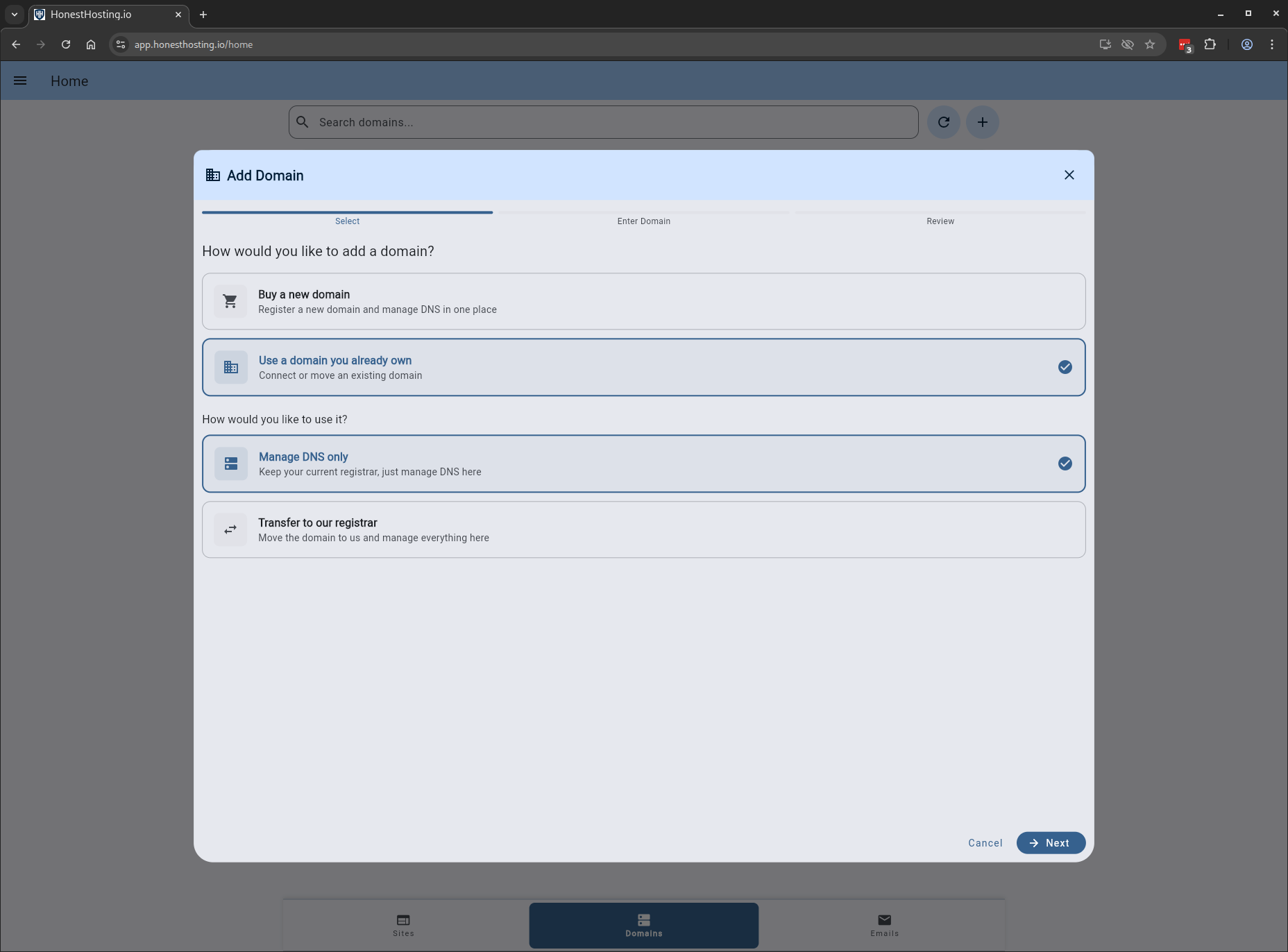The image size is (1288, 952).
Task: Select Use a domain you already own
Action: click(x=643, y=368)
